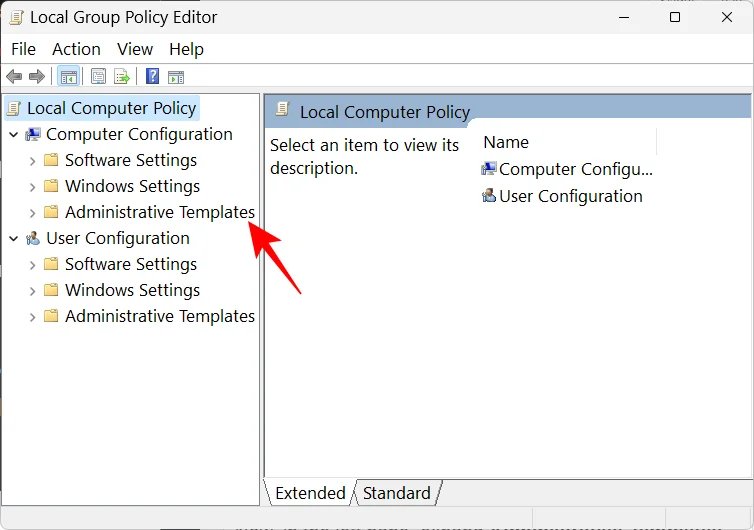Screen dimensions: 754x530
Task: Select Administrative Templates label under User Configuration
Action: tap(160, 316)
